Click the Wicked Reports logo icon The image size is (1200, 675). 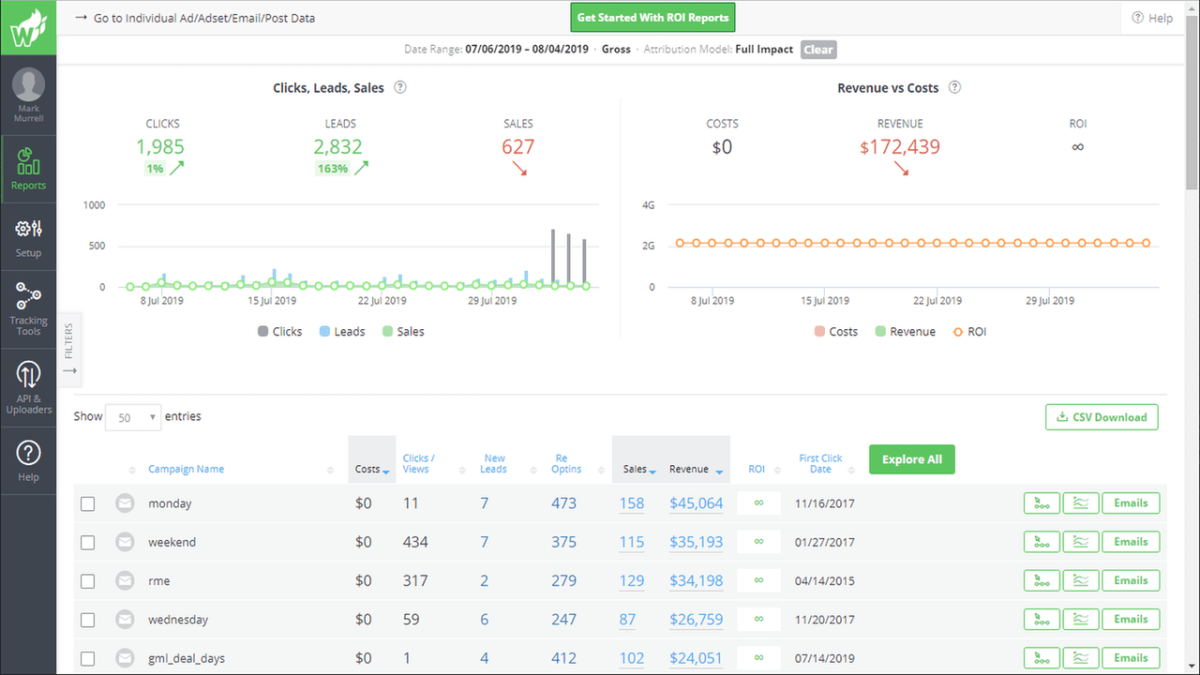coord(28,29)
